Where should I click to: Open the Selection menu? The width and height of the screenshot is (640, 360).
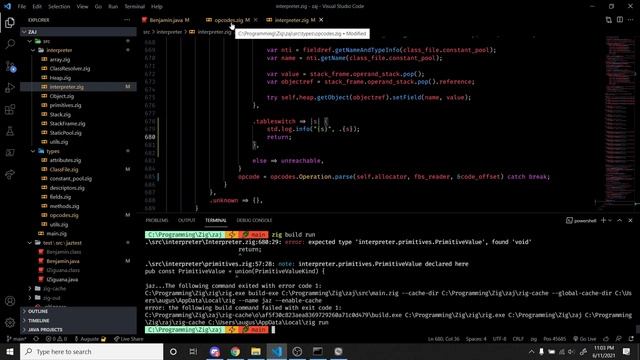(59, 7)
